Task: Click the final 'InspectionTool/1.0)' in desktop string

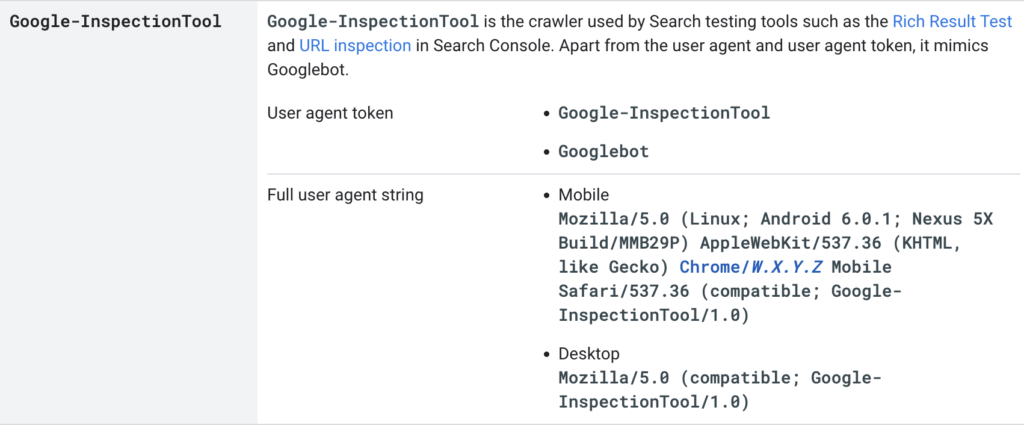Action: 653,402
